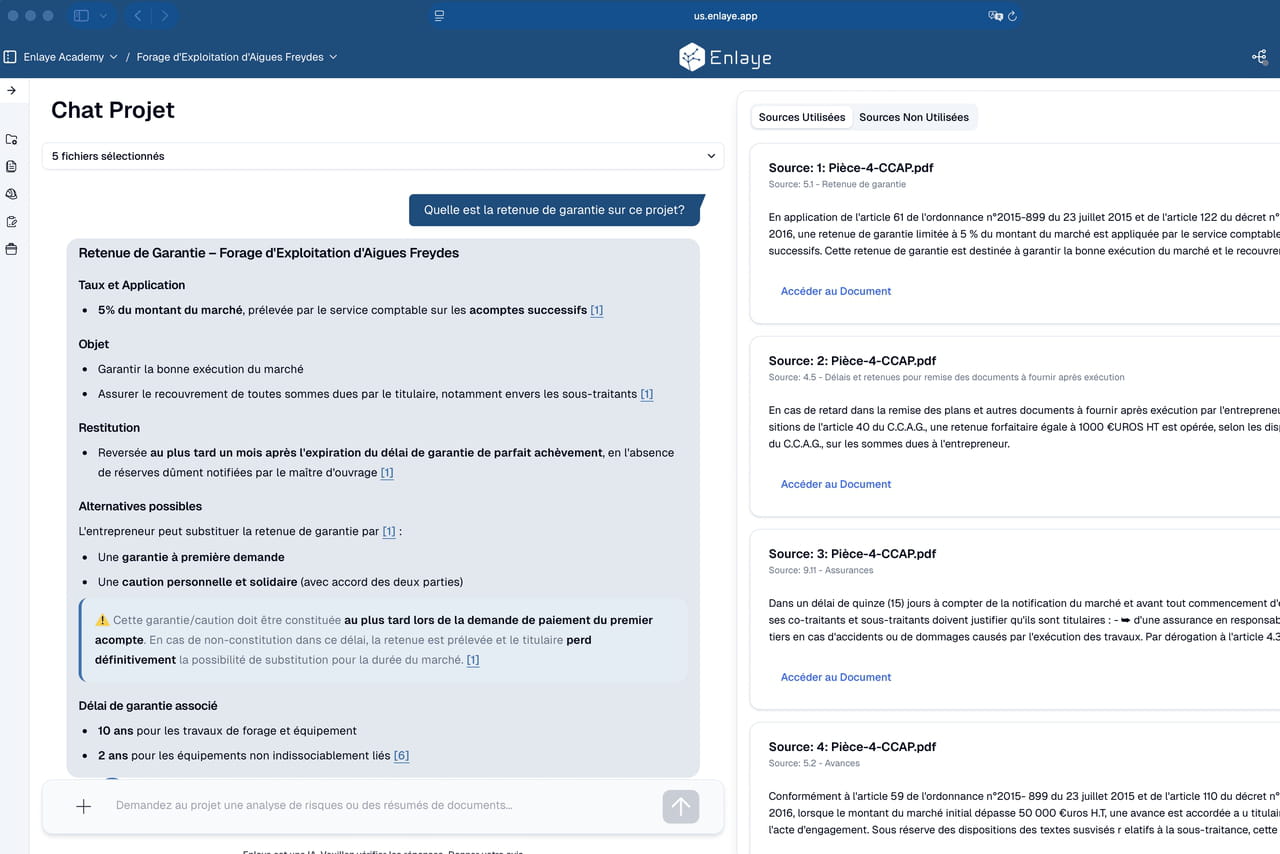Expand the left sidebar with the arrow icon
This screenshot has width=1280, height=854.
[x=11, y=91]
